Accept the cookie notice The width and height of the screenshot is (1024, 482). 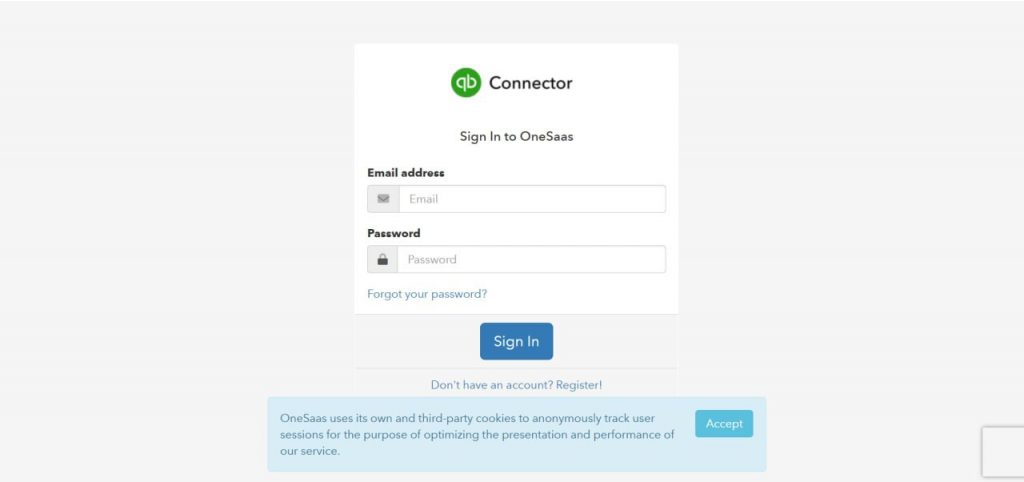[x=724, y=423]
